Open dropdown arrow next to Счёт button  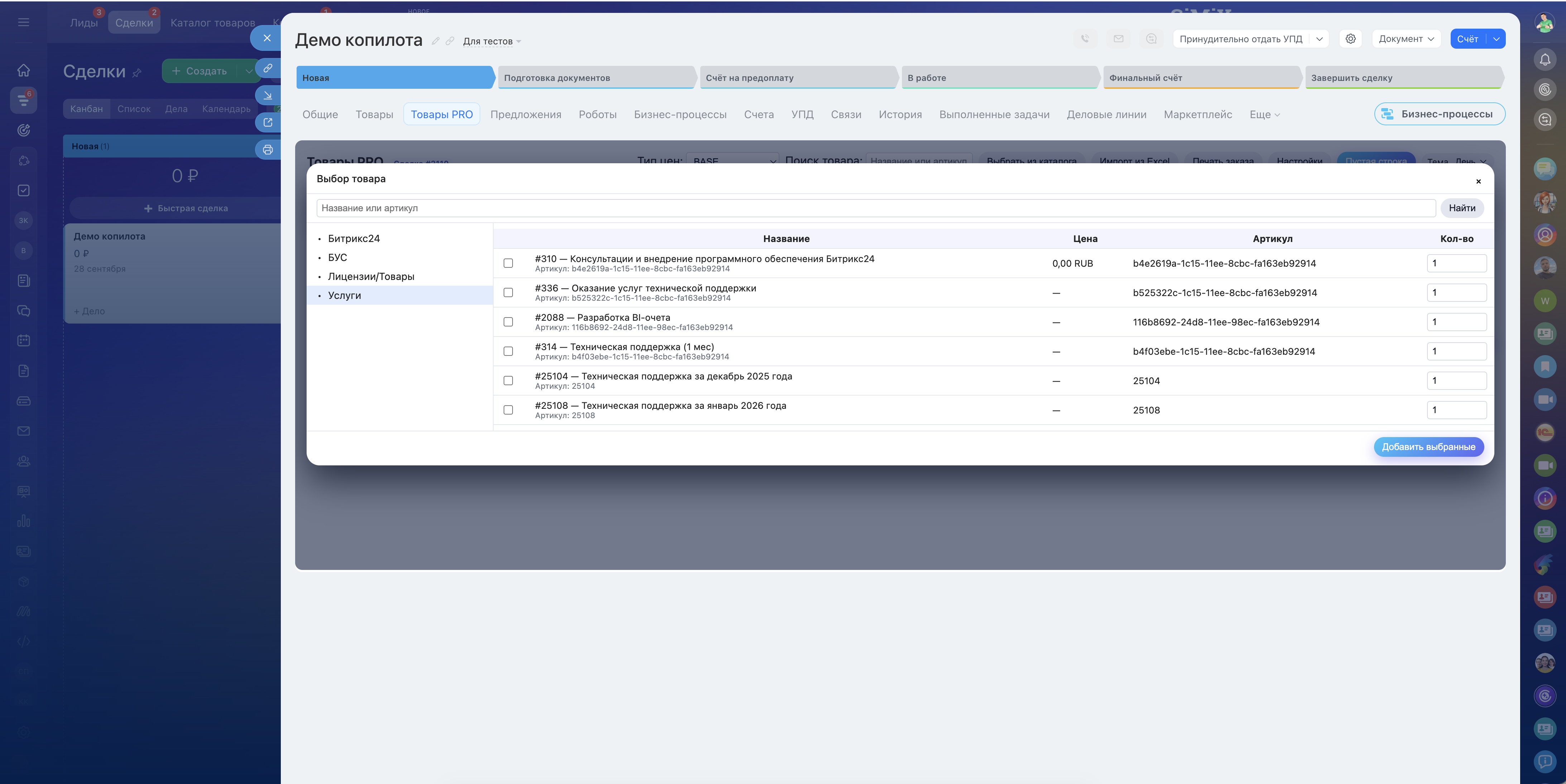1496,39
